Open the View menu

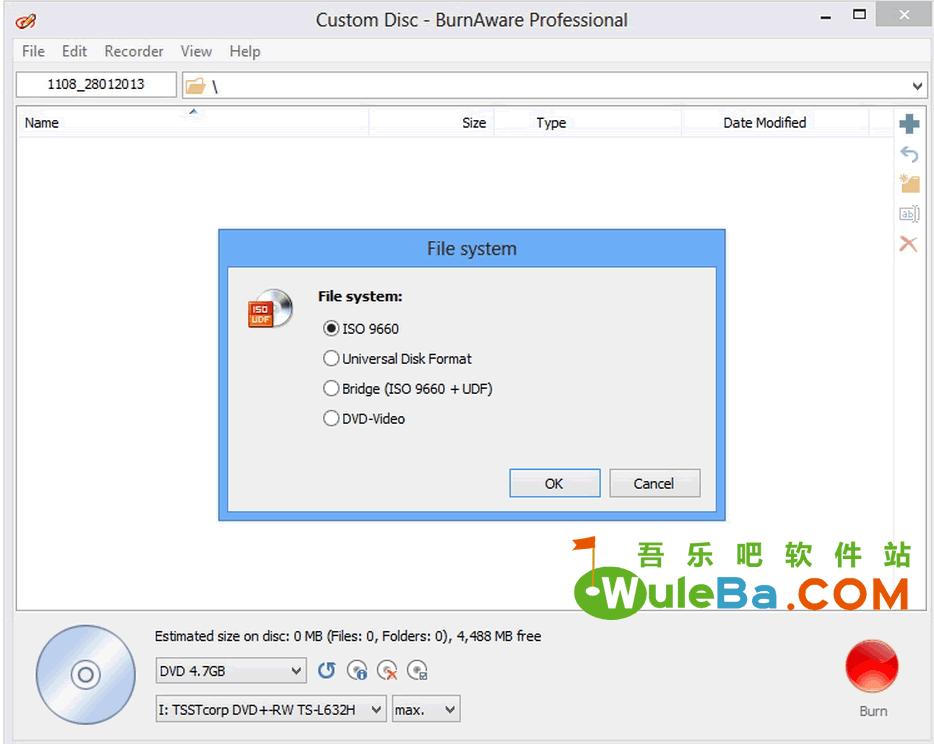point(197,51)
